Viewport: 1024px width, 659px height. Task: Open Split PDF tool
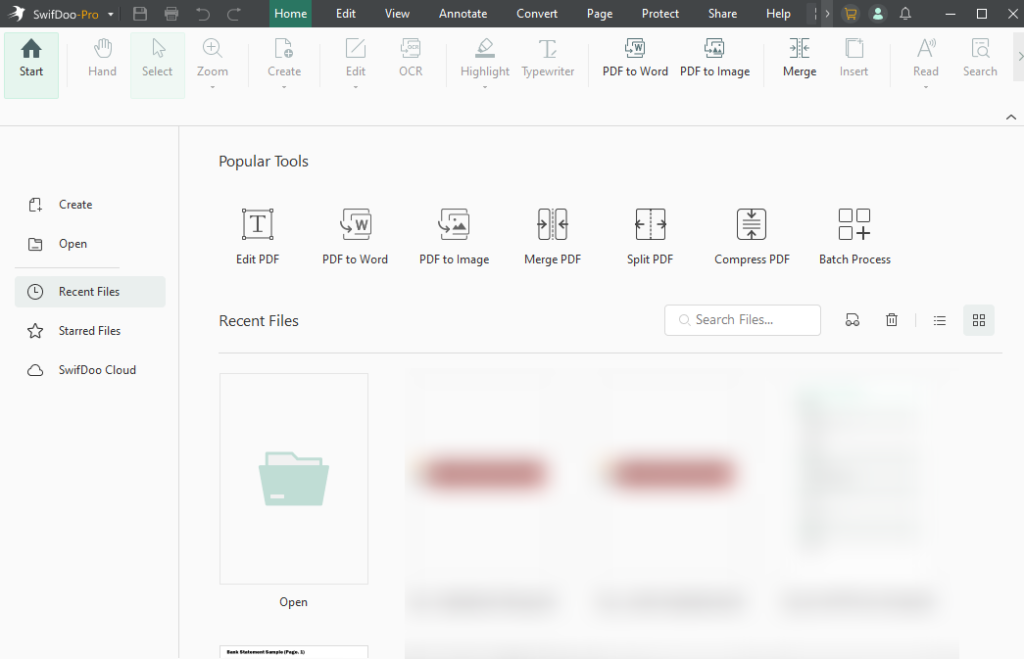[x=650, y=236]
